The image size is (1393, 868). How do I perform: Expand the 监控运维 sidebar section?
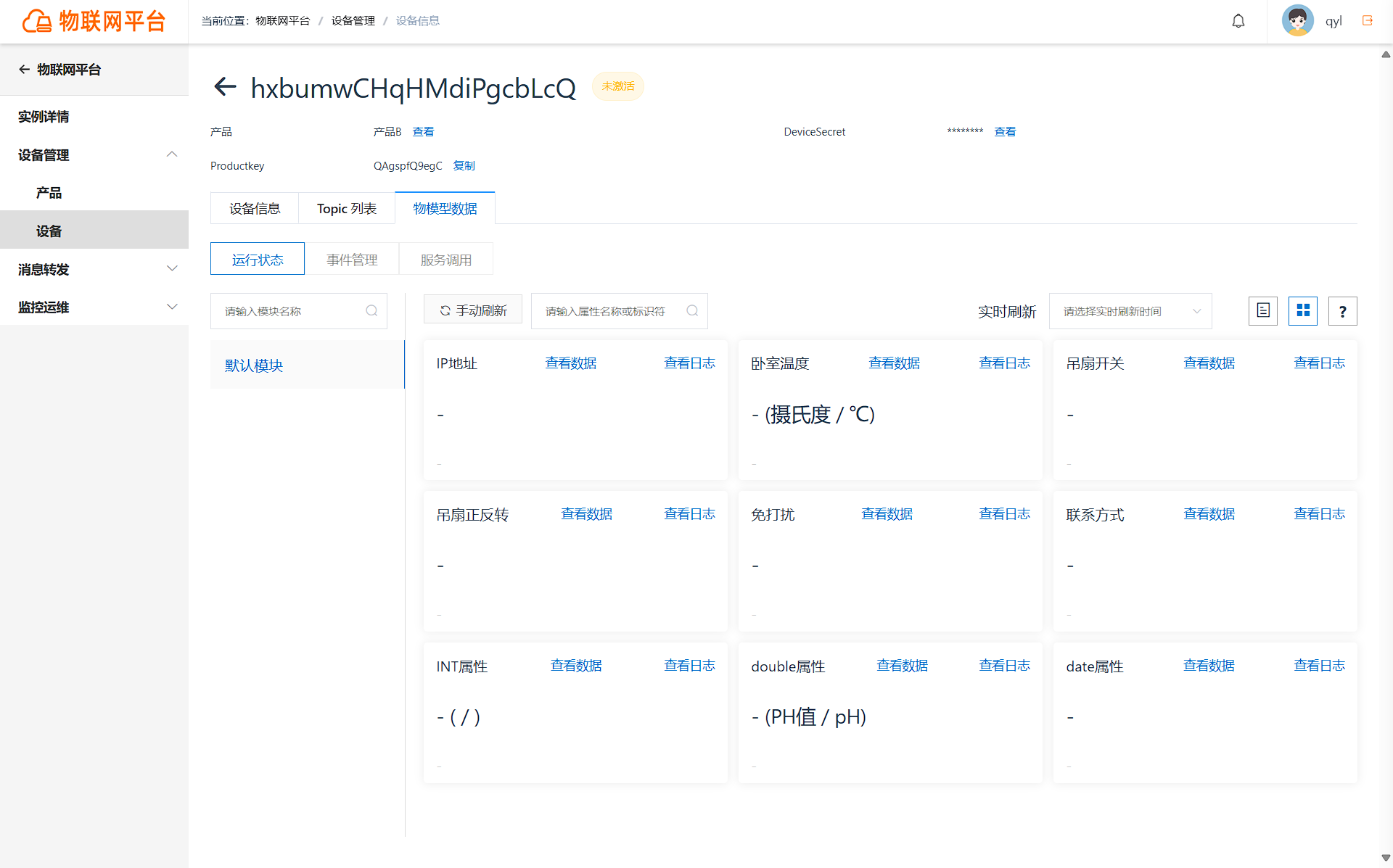[172, 307]
